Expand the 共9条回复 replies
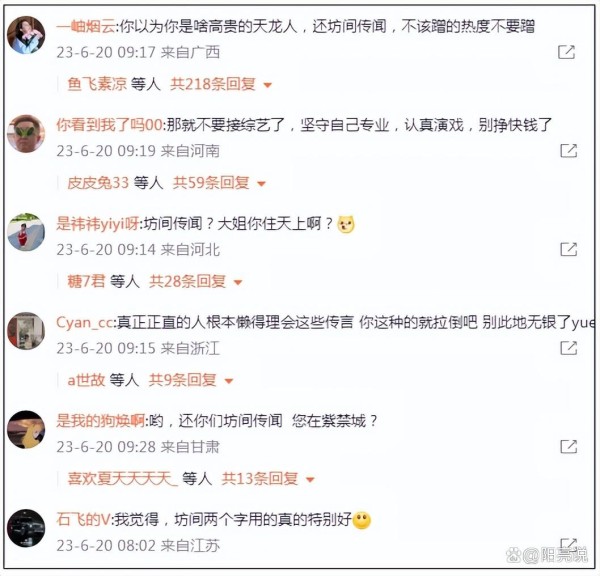Image resolution: width=600 pixels, height=576 pixels. [x=191, y=380]
